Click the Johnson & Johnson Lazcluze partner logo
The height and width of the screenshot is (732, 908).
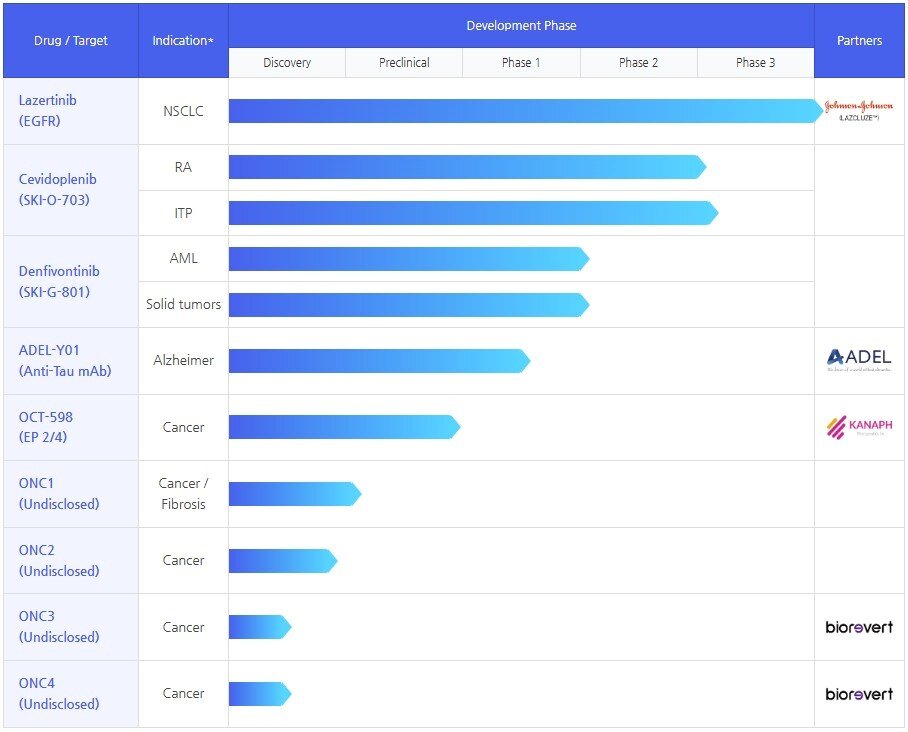859,111
